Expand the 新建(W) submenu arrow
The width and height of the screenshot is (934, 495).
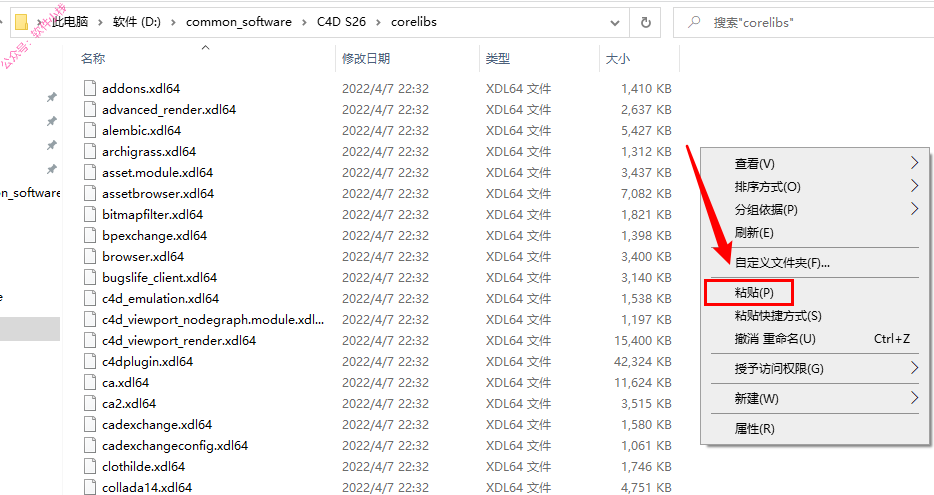click(x=915, y=398)
